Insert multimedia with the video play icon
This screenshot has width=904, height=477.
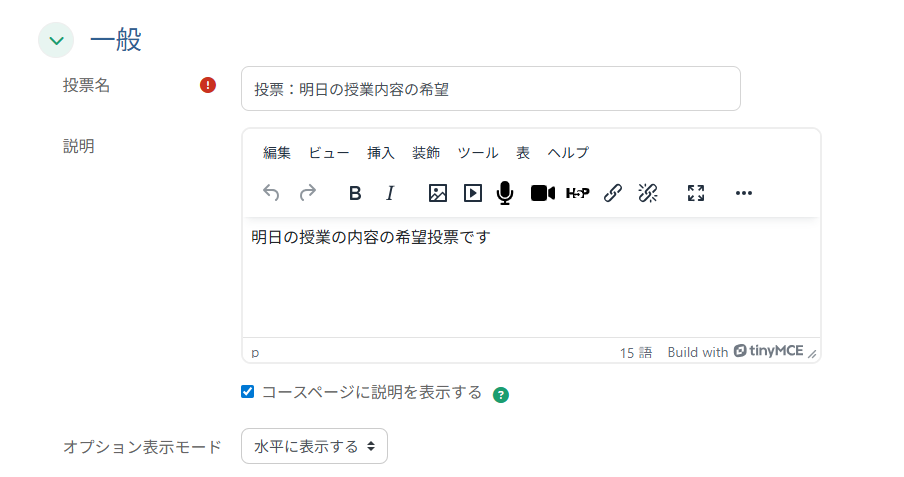pyautogui.click(x=473, y=193)
